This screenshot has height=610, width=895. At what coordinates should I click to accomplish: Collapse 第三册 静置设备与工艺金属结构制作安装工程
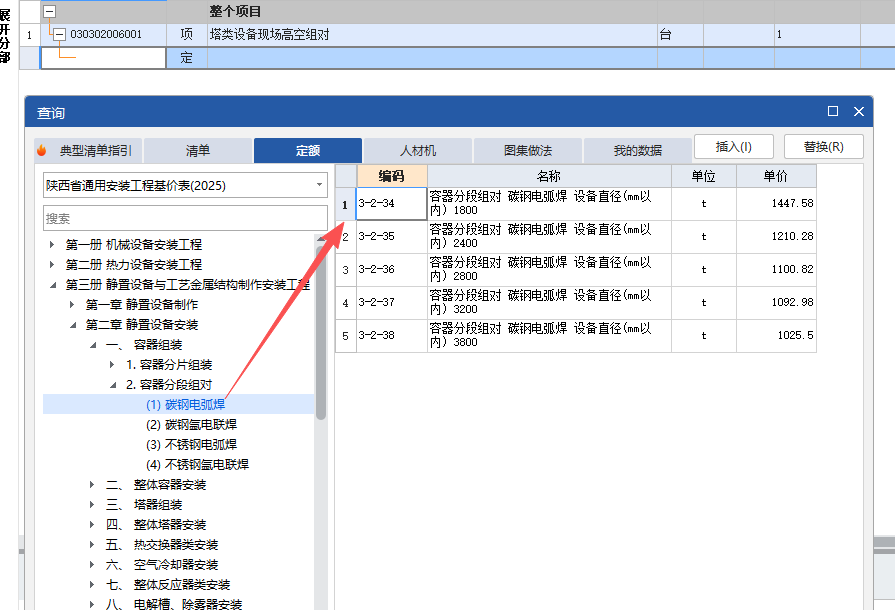point(53,285)
